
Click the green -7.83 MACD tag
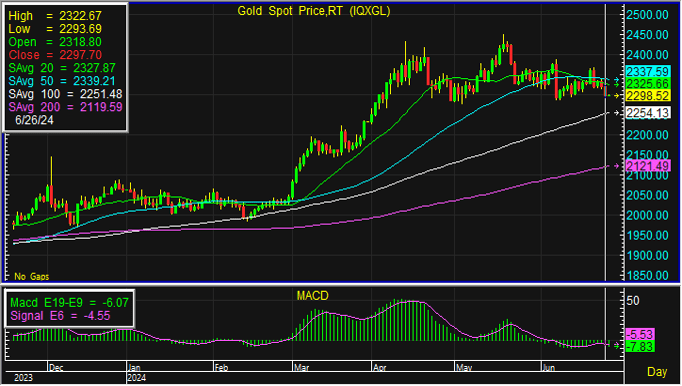(640, 347)
